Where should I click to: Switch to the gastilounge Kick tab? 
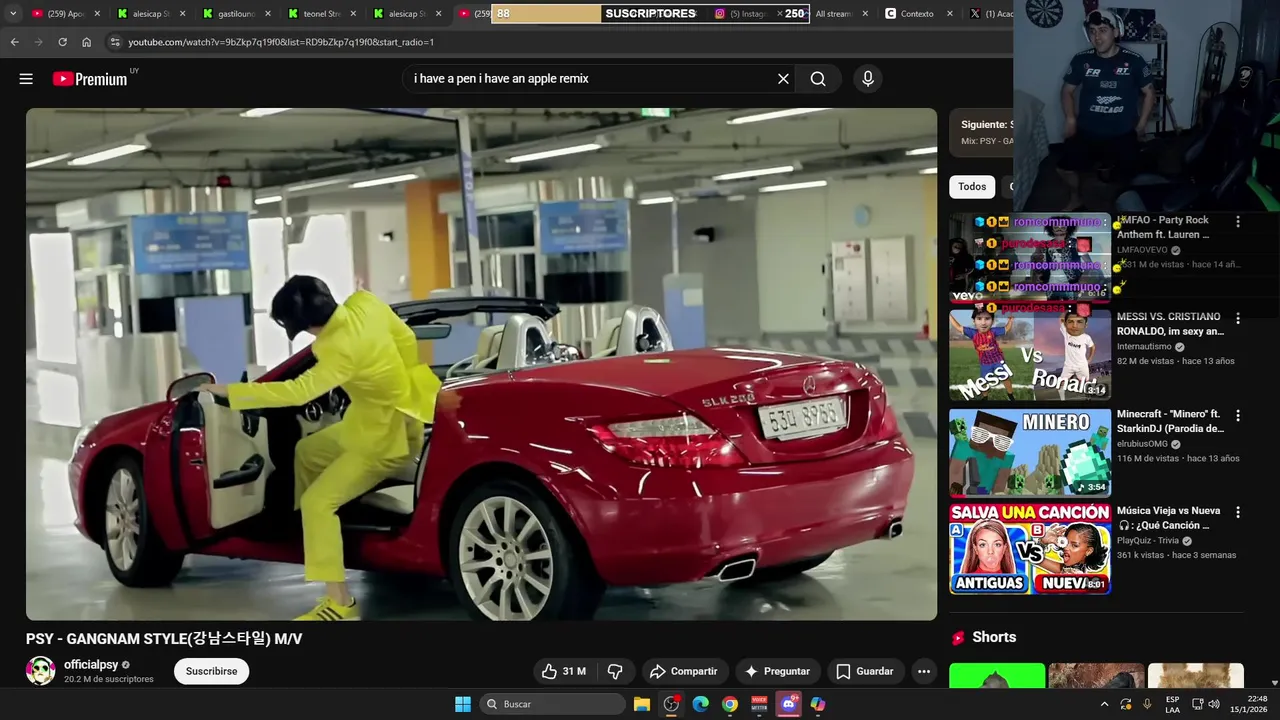pos(236,14)
